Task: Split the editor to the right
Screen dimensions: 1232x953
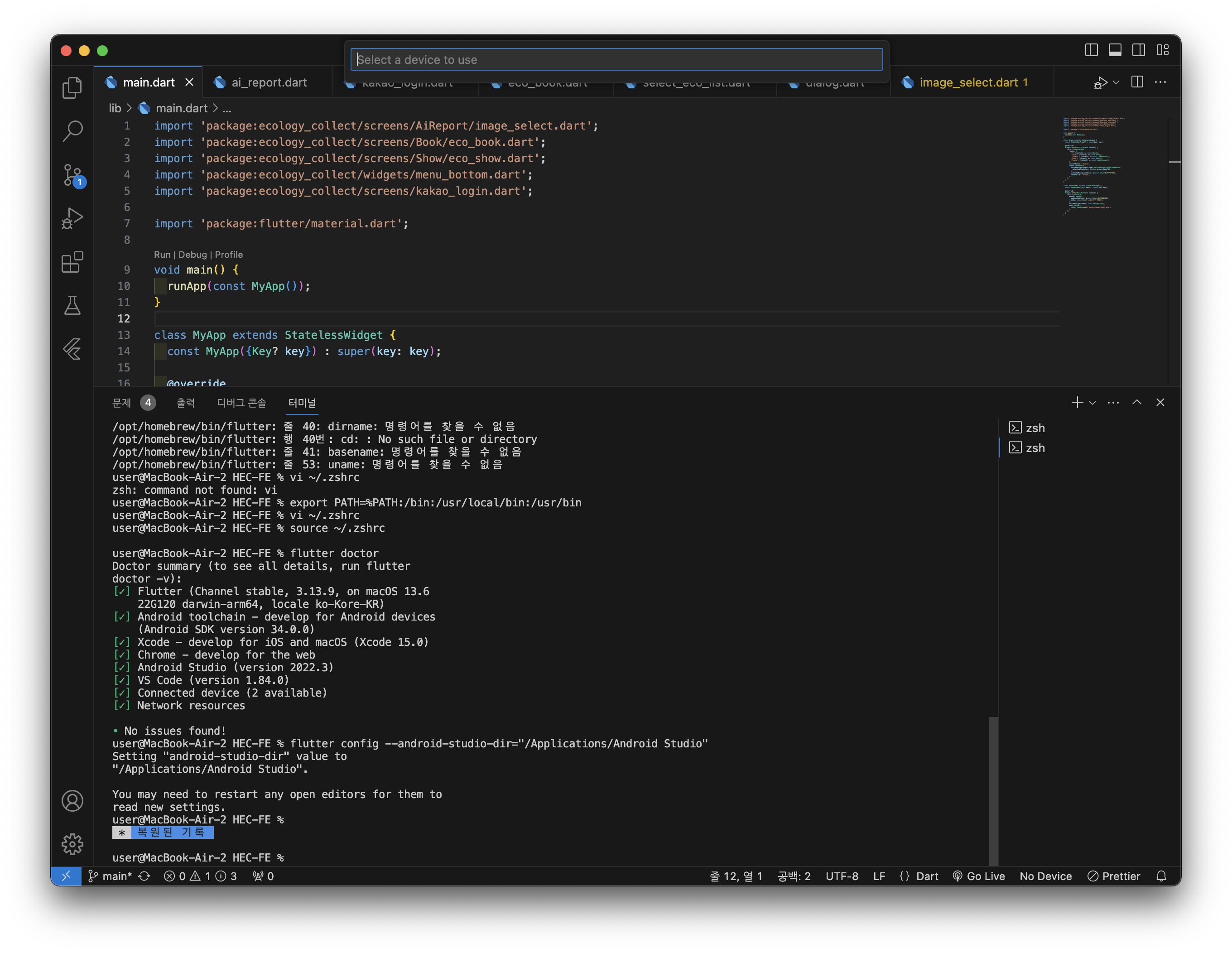Action: pyautogui.click(x=1137, y=82)
